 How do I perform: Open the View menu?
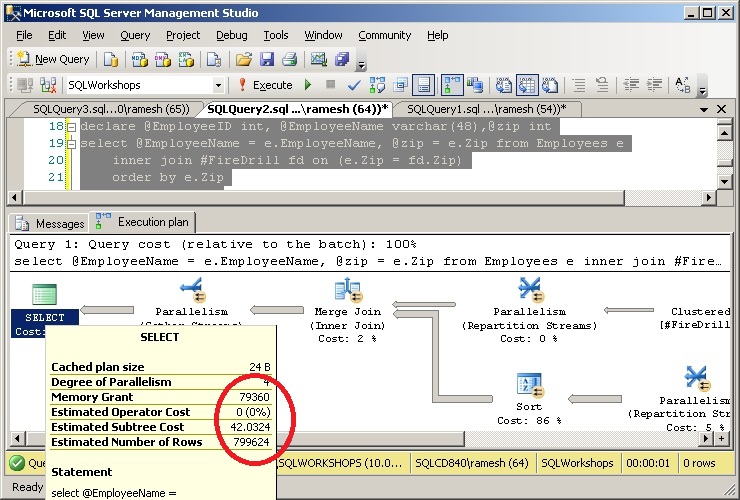(93, 35)
